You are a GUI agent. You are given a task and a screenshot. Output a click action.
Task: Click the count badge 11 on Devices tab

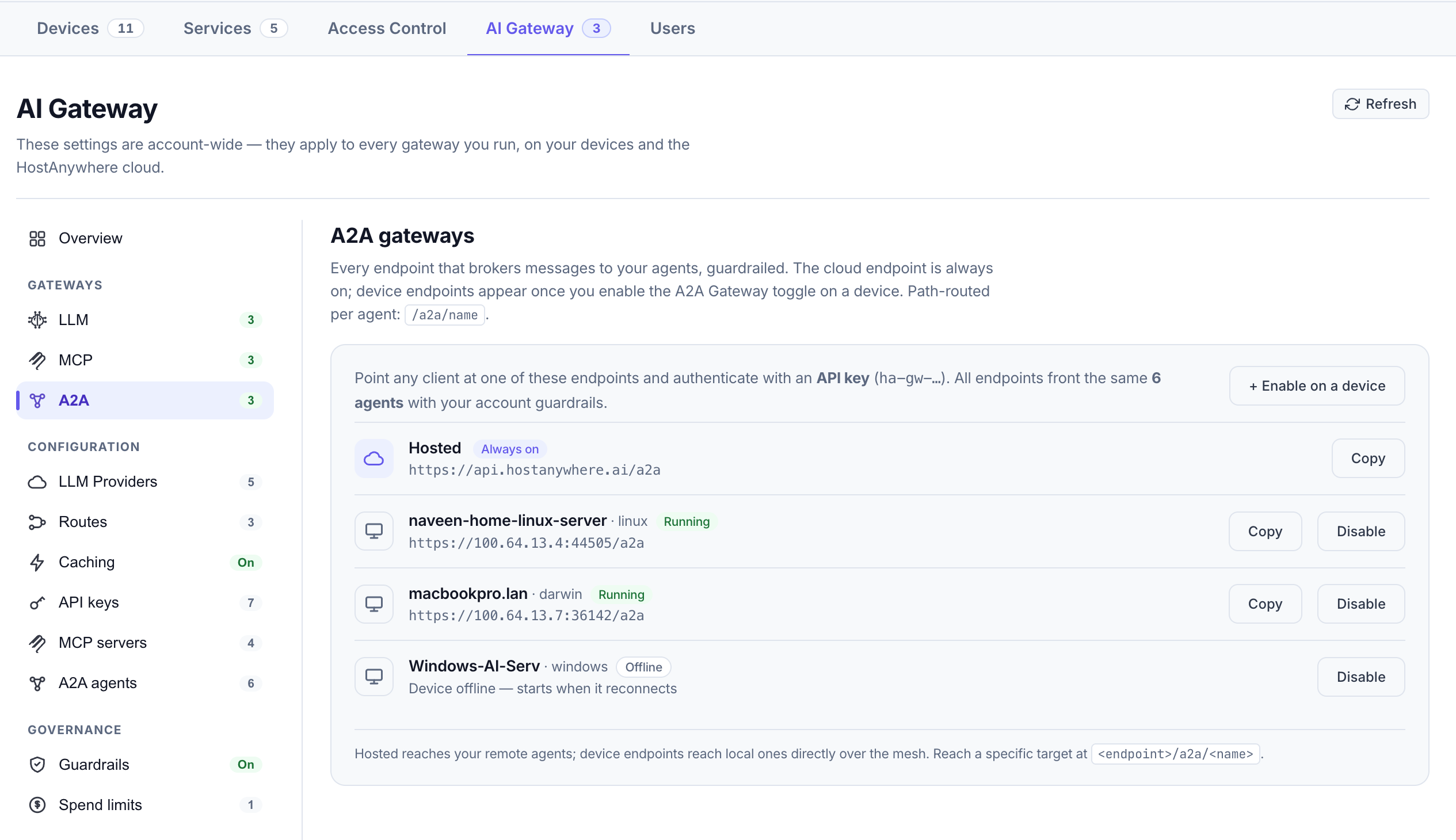(125, 28)
